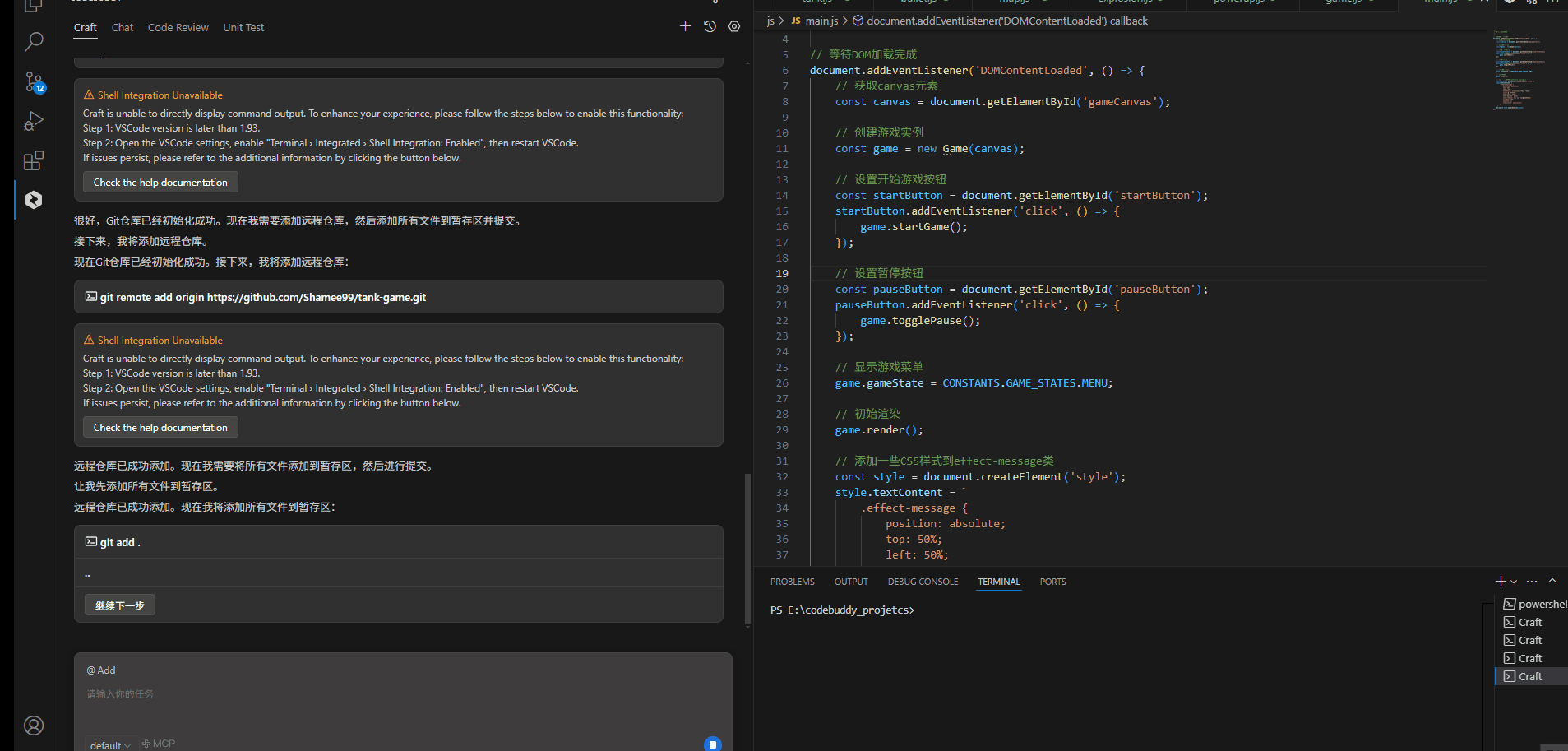The height and width of the screenshot is (751, 1568).
Task: Click the 继续下一步 button
Action: click(120, 605)
